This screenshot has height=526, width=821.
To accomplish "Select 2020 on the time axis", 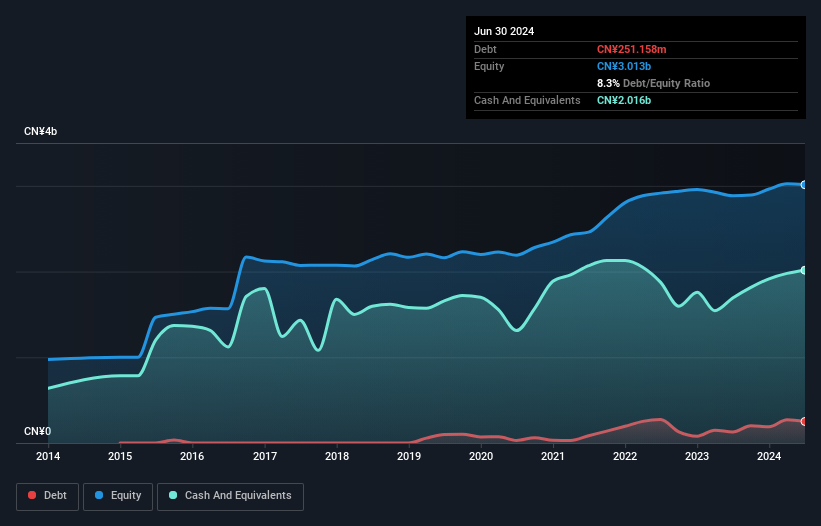I will pos(481,457).
